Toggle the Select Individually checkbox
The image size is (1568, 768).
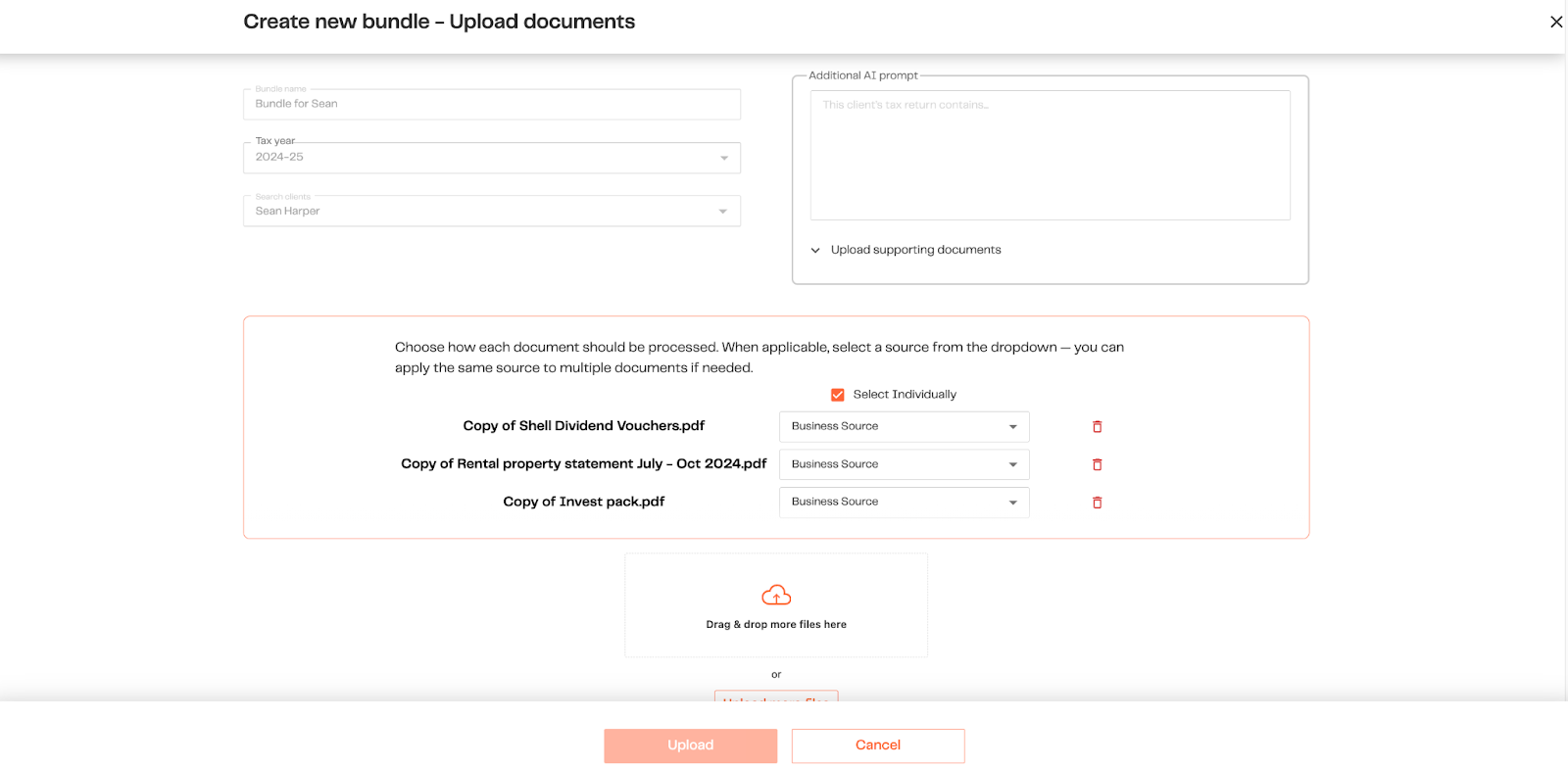coord(838,395)
